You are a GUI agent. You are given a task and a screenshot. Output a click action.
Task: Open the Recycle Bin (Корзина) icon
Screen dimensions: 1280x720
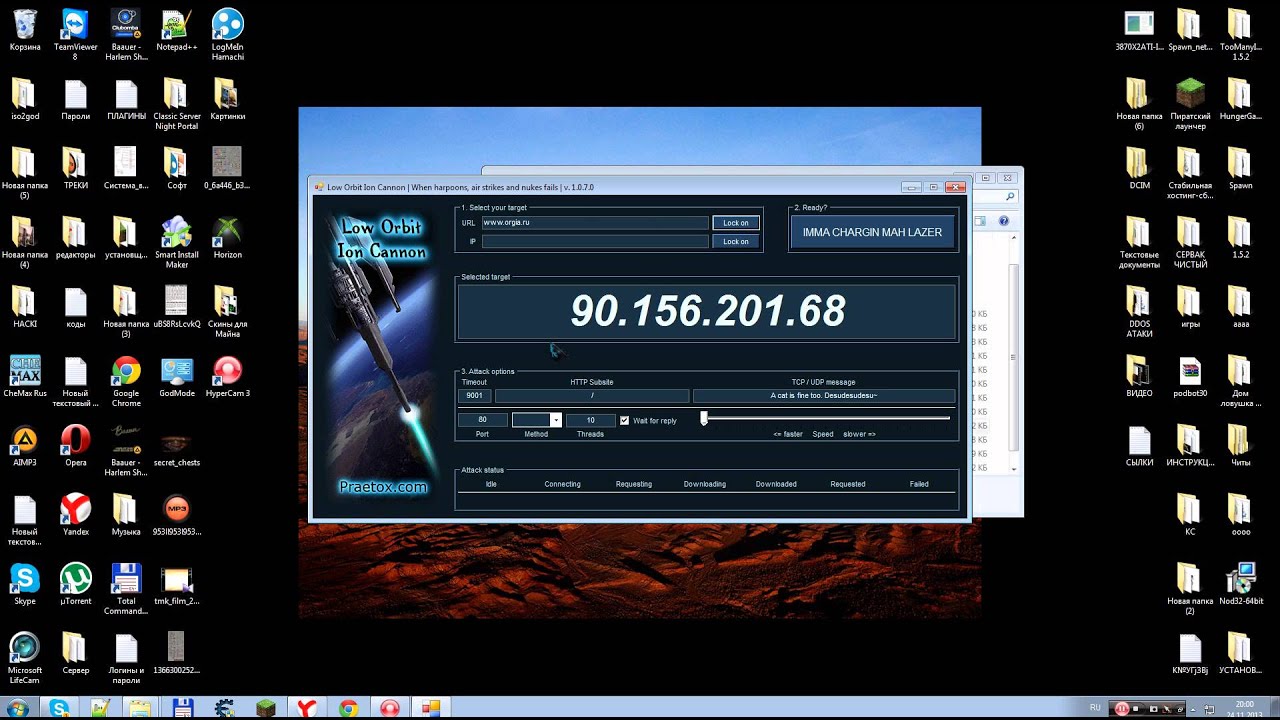(25, 30)
